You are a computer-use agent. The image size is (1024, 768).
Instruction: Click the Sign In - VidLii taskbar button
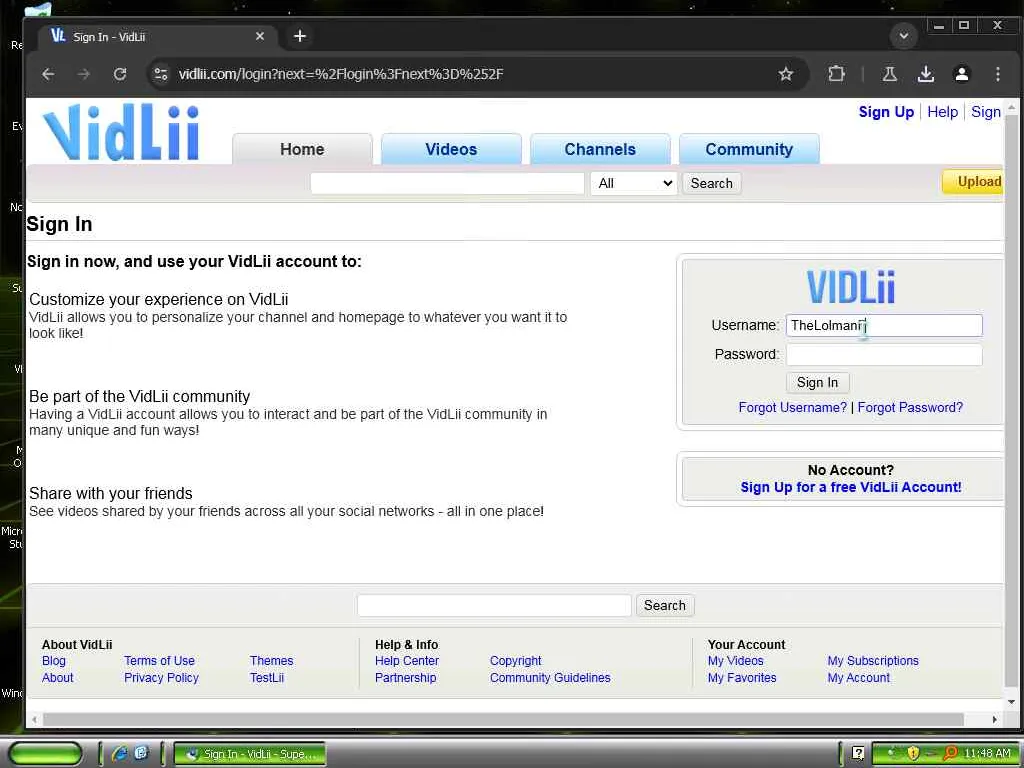click(250, 754)
